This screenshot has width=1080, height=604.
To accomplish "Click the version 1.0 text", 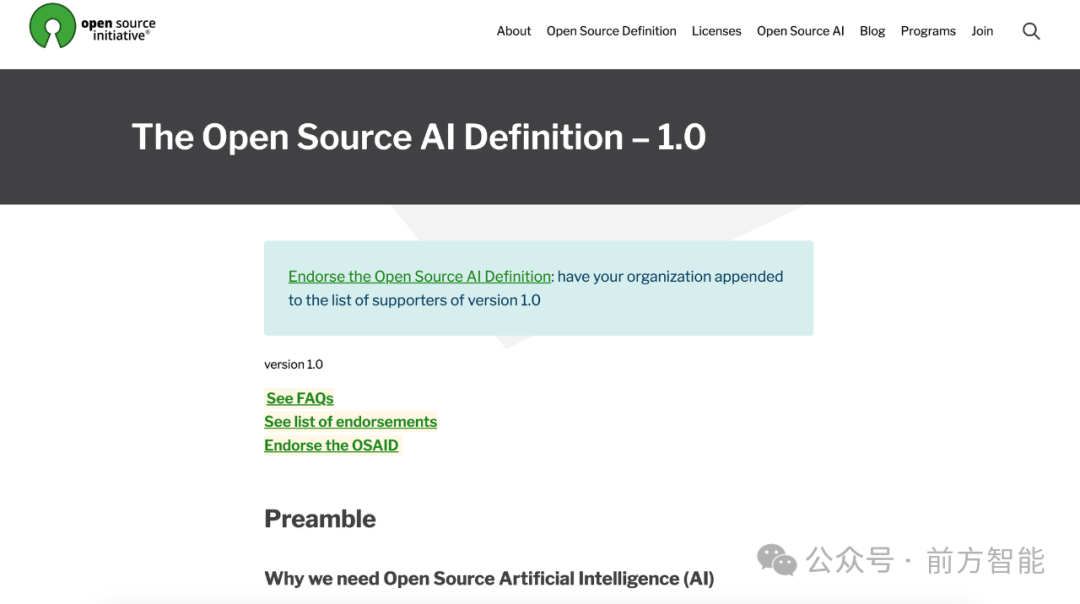I will pyautogui.click(x=293, y=364).
